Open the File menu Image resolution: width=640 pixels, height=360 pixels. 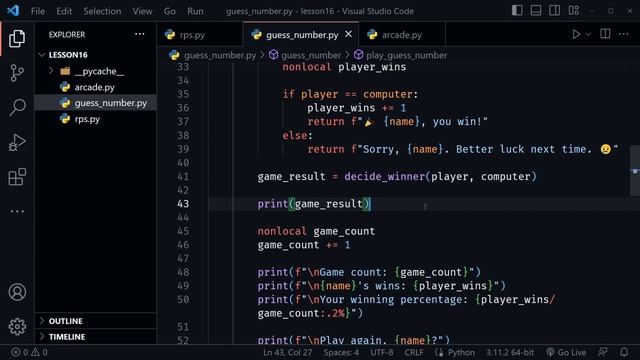(38, 11)
